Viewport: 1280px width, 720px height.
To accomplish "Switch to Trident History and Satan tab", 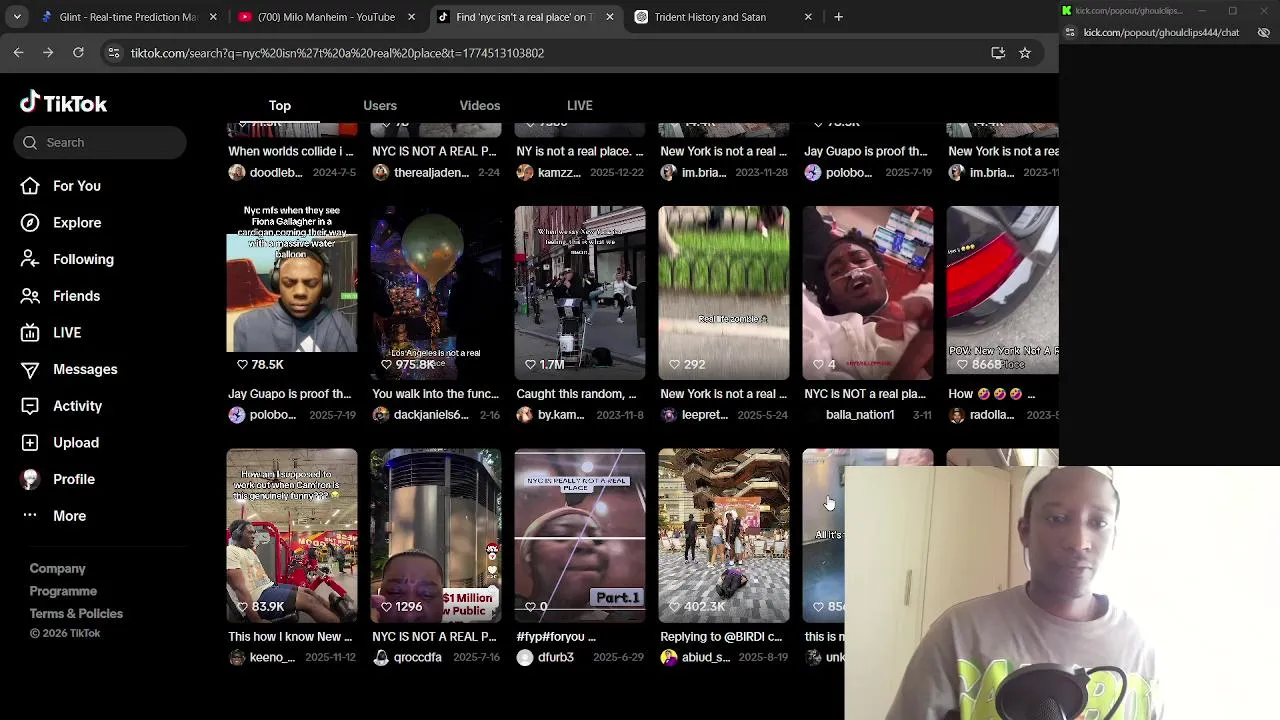I will point(724,17).
